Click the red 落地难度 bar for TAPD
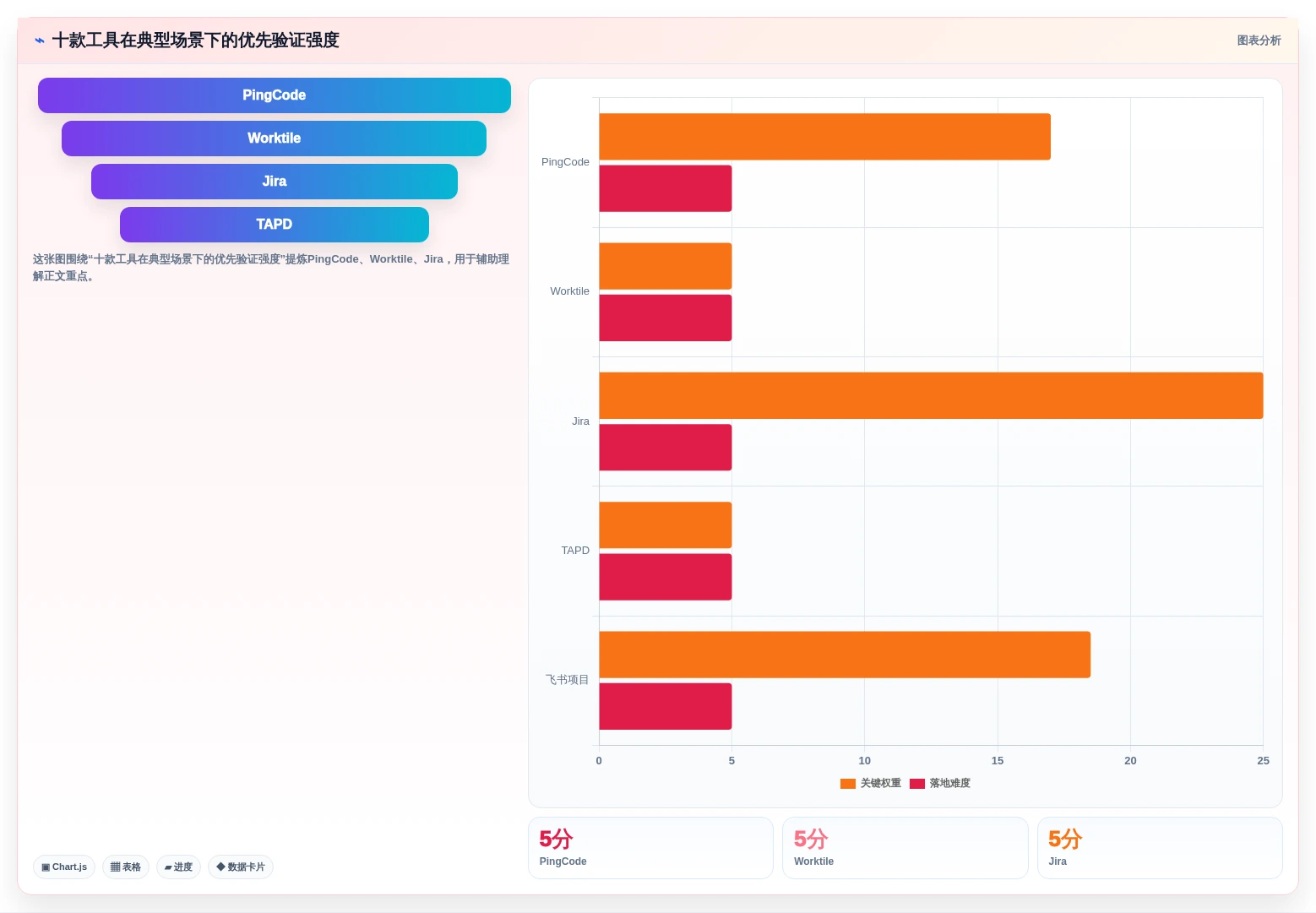Screen dimensions: 1316x913 pos(666,577)
